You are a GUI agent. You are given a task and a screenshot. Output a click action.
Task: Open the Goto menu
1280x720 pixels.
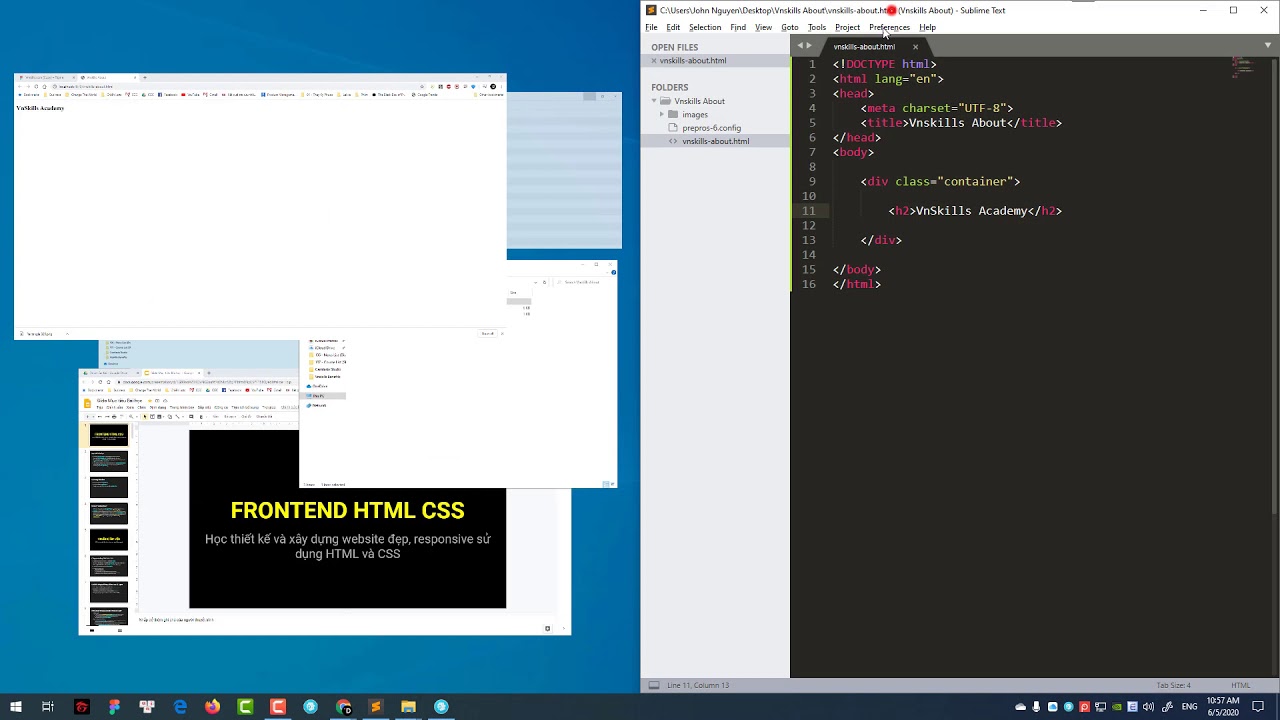point(790,27)
